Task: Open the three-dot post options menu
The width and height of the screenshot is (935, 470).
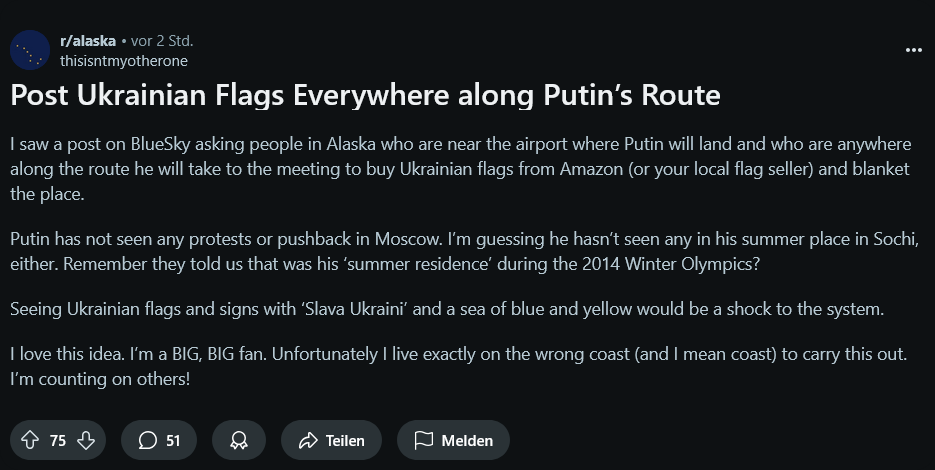Action: coord(914,50)
